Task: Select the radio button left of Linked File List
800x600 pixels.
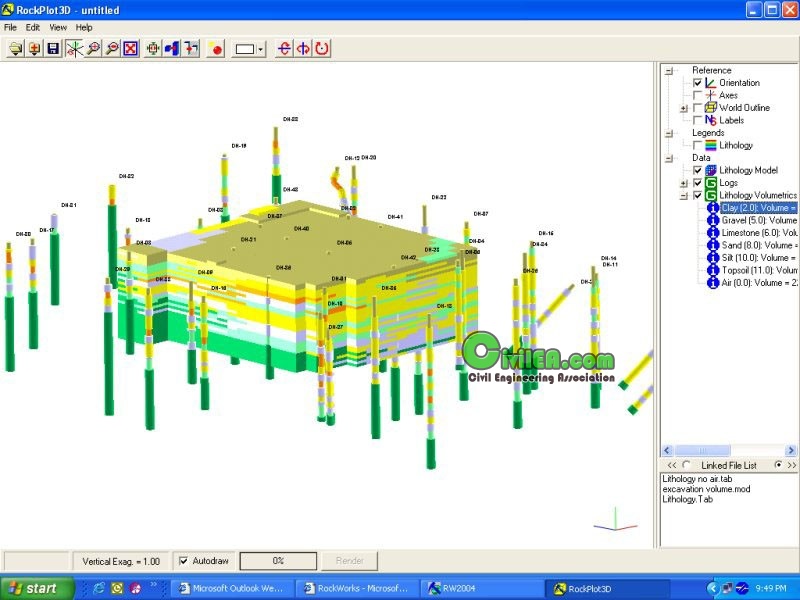Action: [x=686, y=465]
